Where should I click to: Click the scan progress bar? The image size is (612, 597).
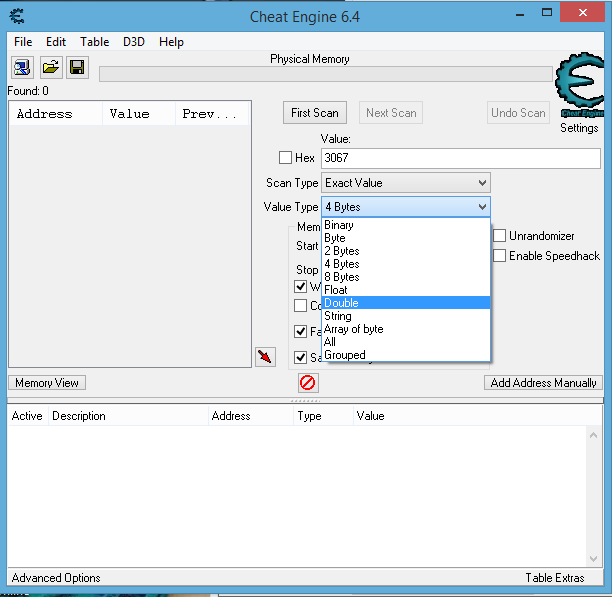point(325,74)
